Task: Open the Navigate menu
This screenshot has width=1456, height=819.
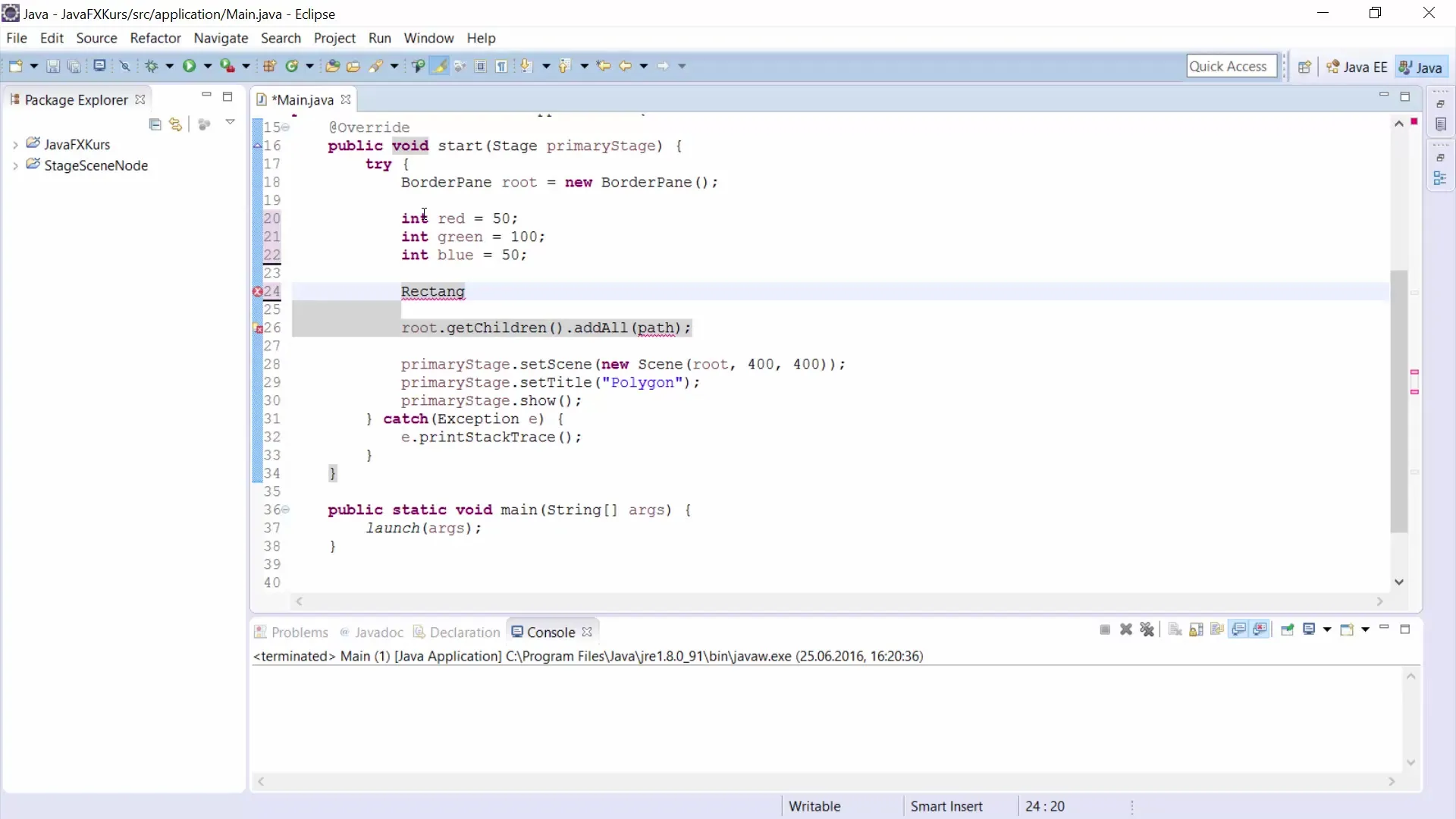Action: pos(221,38)
